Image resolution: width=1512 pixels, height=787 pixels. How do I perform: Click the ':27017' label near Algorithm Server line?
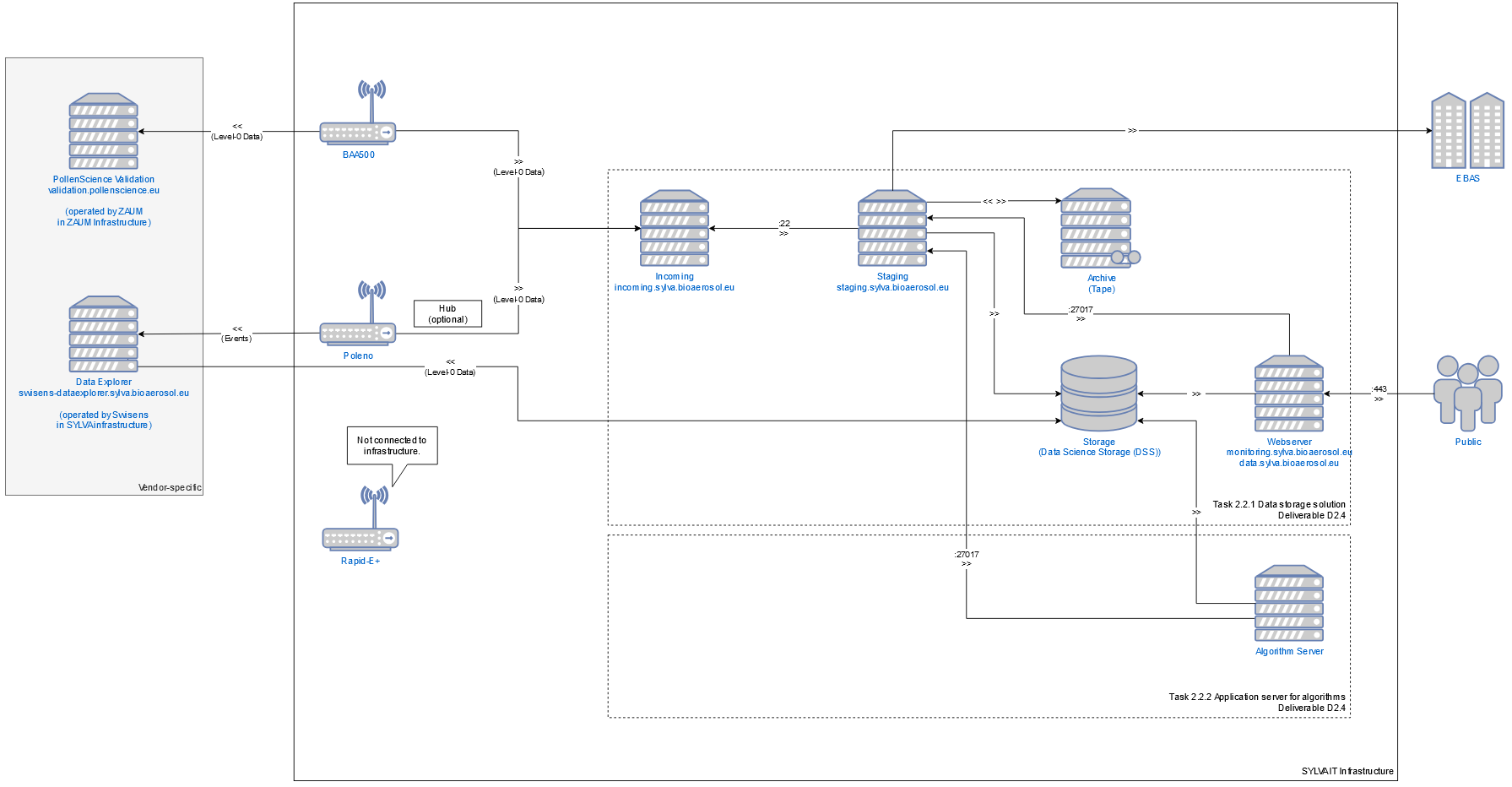[x=967, y=555]
